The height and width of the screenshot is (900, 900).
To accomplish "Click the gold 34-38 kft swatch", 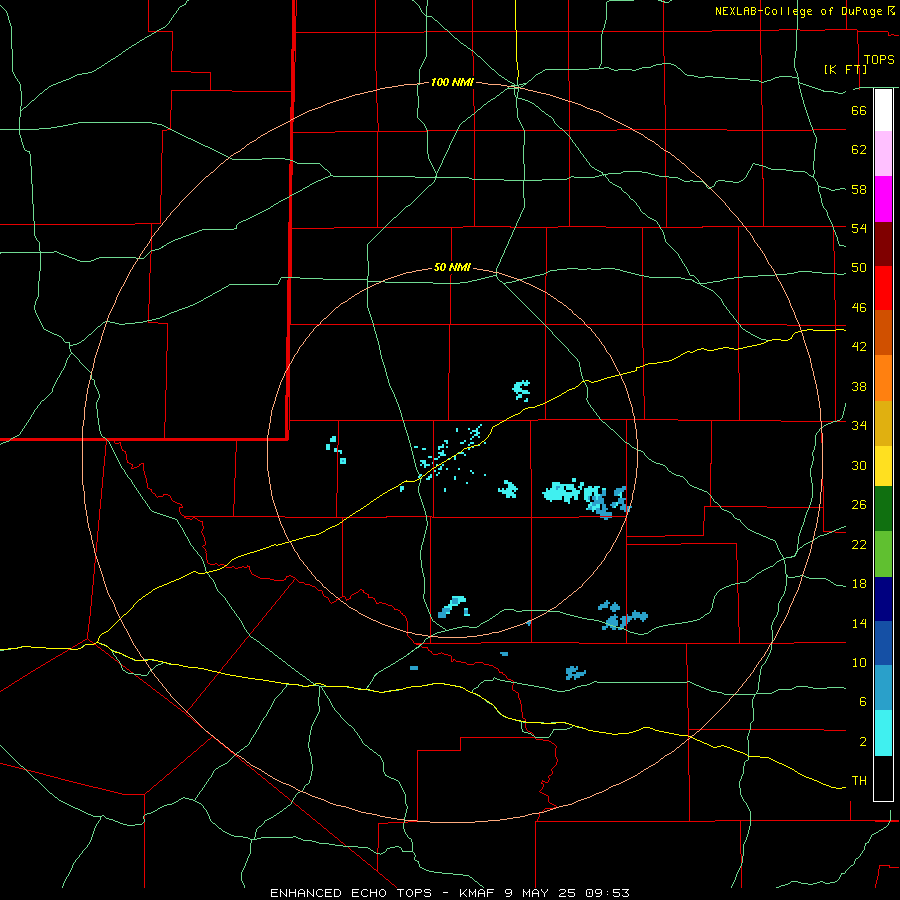I will click(x=883, y=423).
